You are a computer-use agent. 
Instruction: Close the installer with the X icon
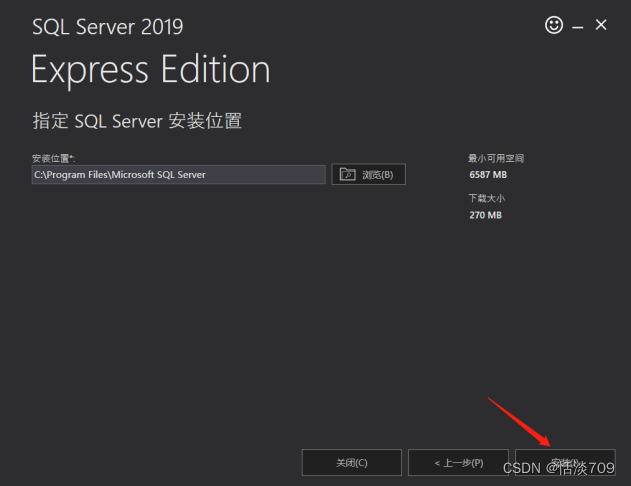[x=601, y=25]
